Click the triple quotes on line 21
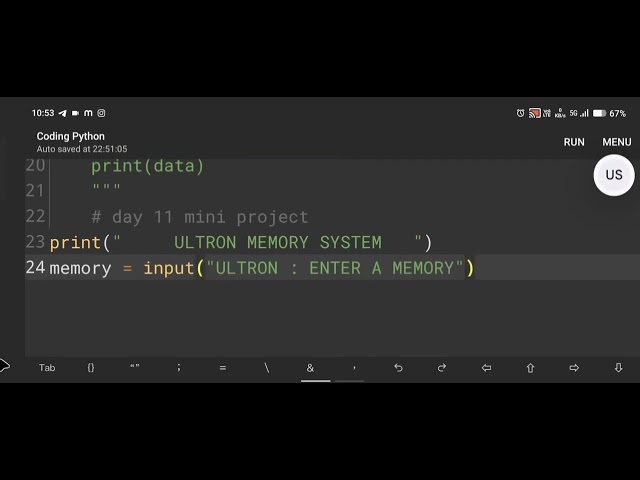640x480 pixels. tap(107, 187)
